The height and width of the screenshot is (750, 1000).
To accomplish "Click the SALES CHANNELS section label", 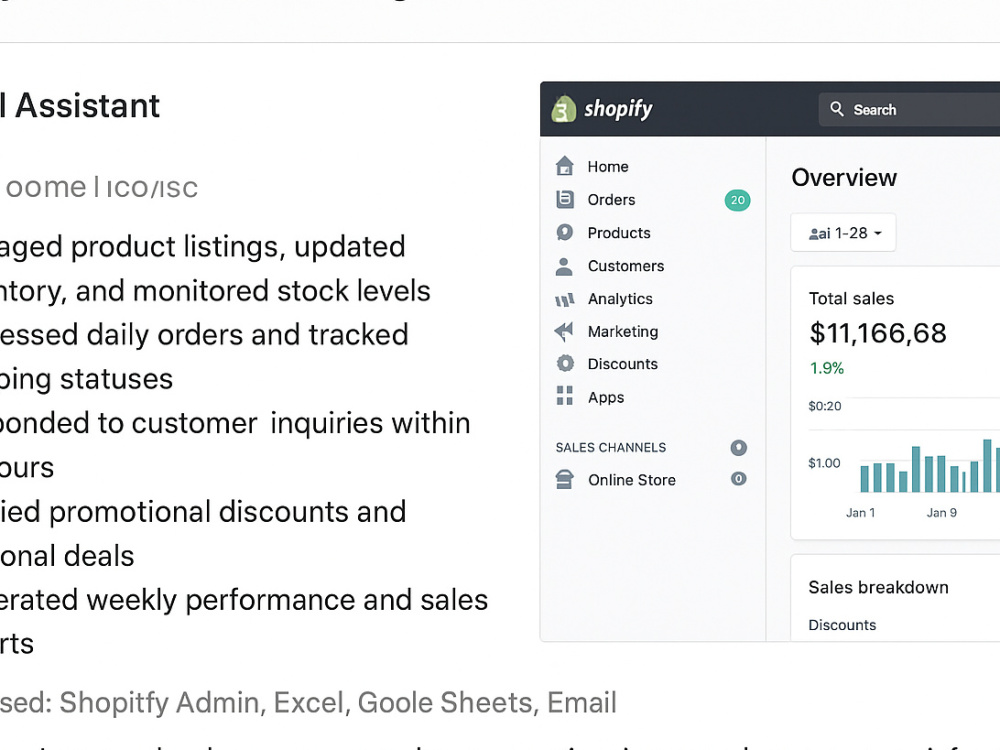I will [610, 448].
